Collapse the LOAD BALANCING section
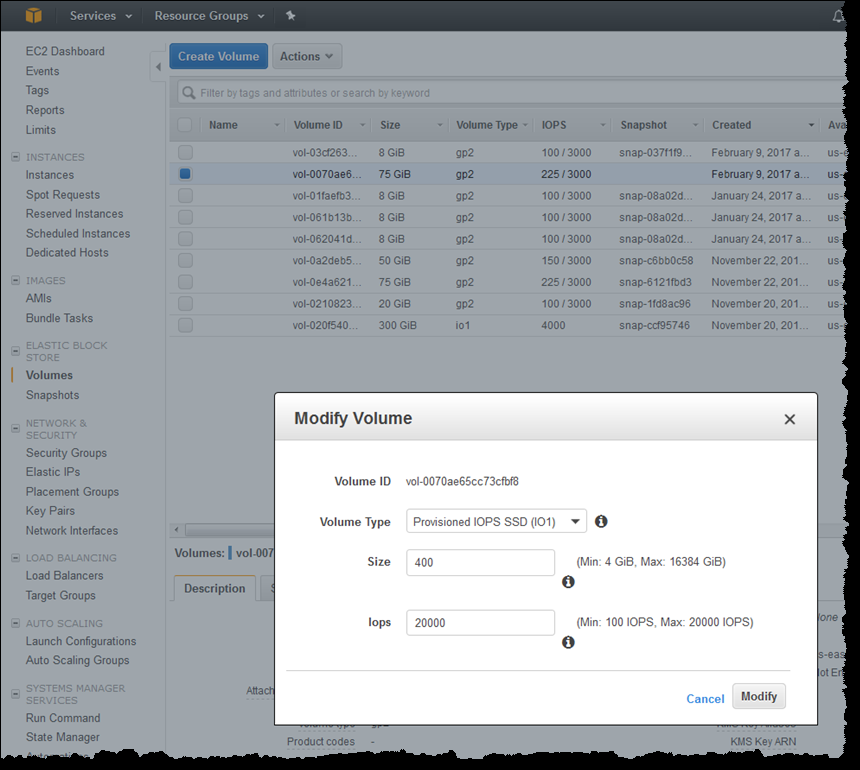Image resolution: width=860 pixels, height=770 pixels. click(15, 558)
